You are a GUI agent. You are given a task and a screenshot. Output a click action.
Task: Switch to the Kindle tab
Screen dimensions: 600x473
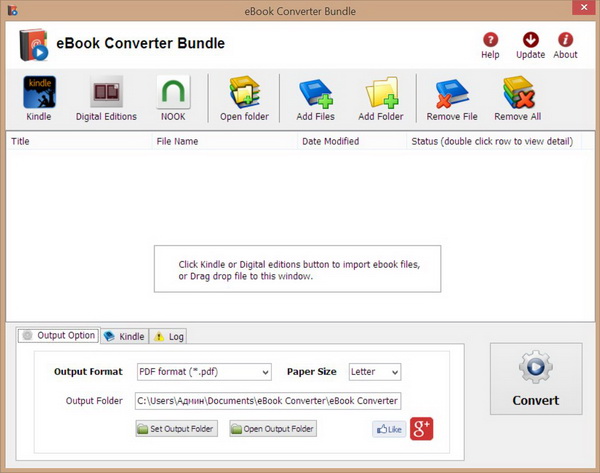click(x=124, y=336)
